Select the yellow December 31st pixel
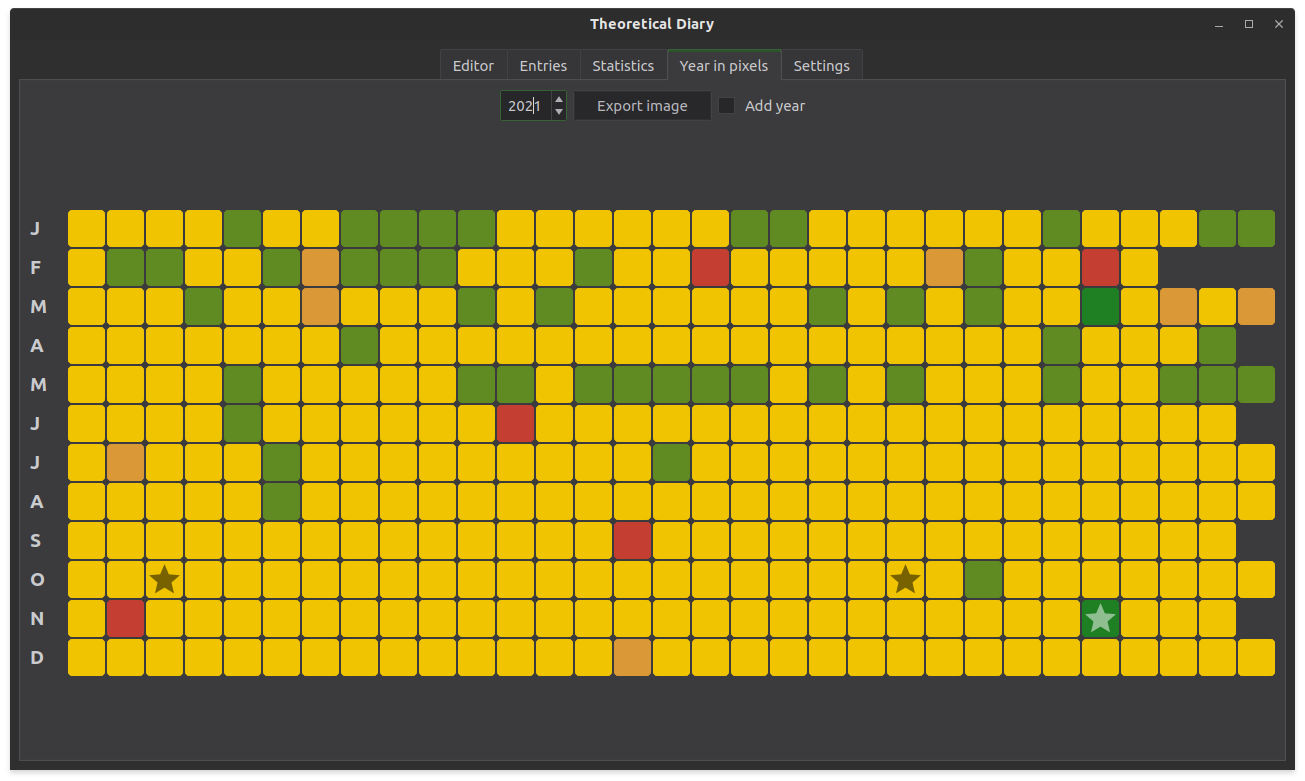Screen dimensions: 1305x781 pyautogui.click(x=1257, y=657)
